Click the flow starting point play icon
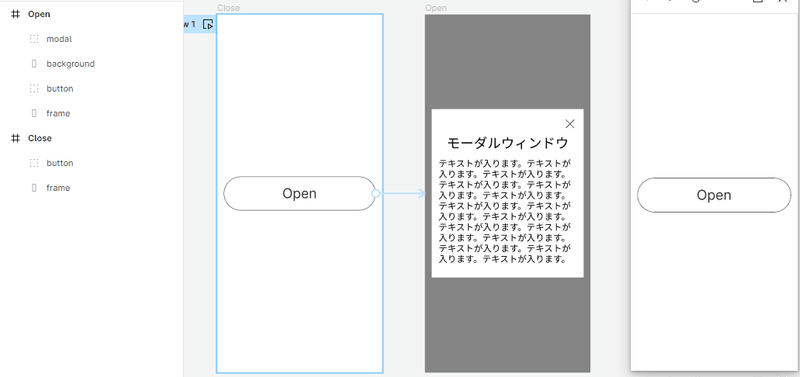 [208, 24]
